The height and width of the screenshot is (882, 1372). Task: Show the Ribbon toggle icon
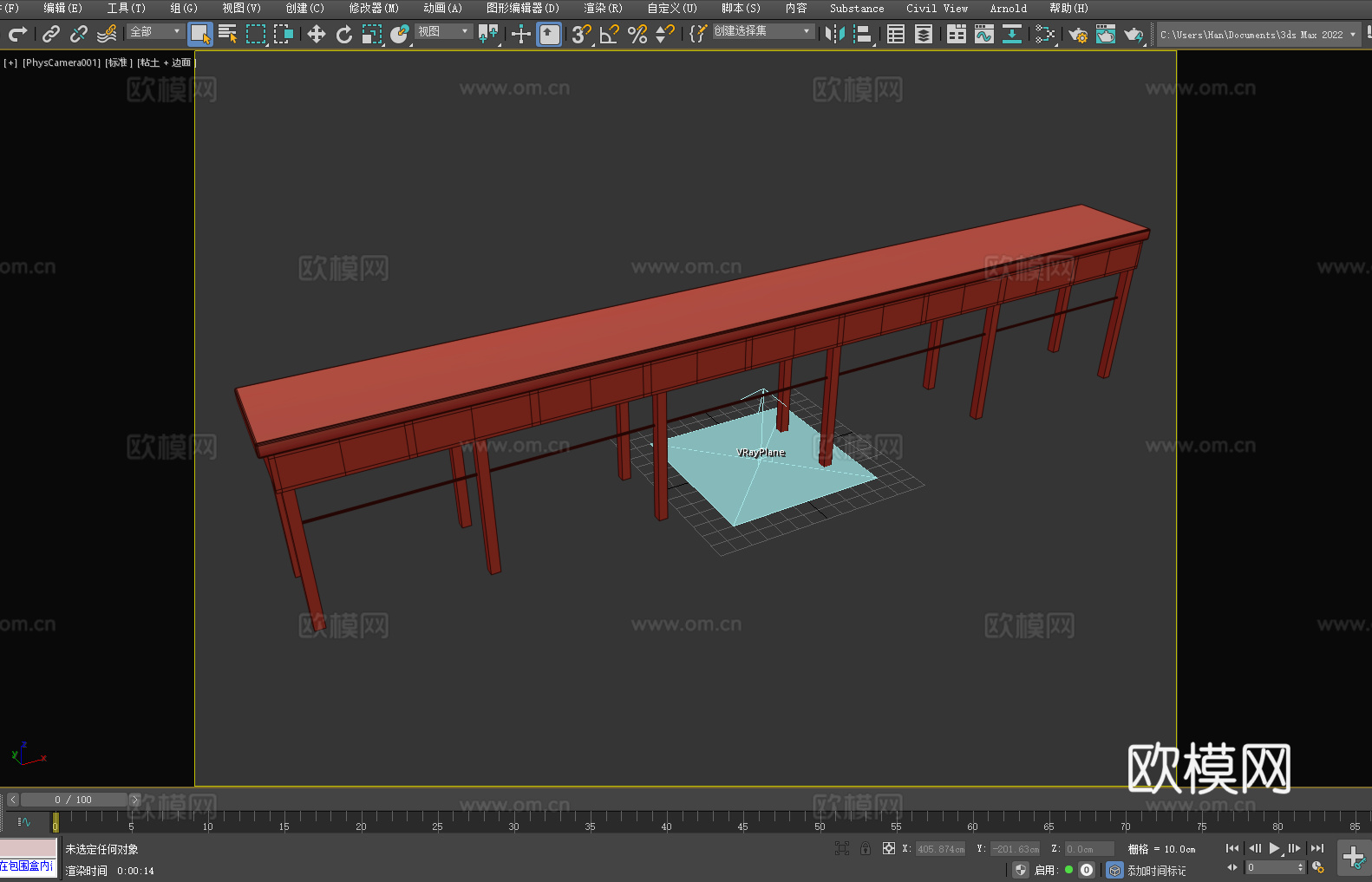[x=957, y=34]
